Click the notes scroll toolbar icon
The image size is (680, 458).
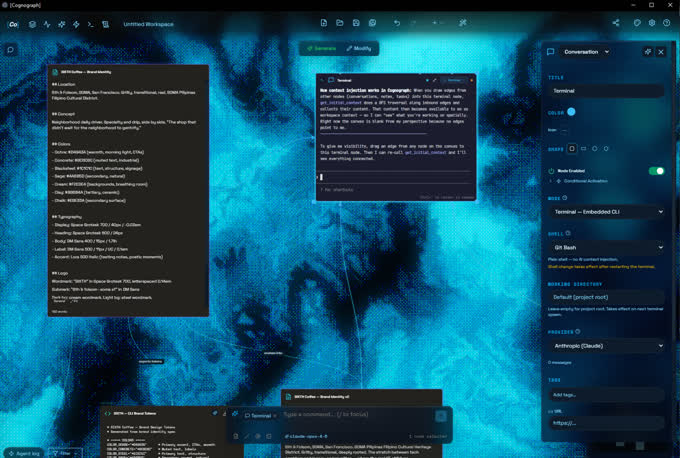click(x=105, y=24)
